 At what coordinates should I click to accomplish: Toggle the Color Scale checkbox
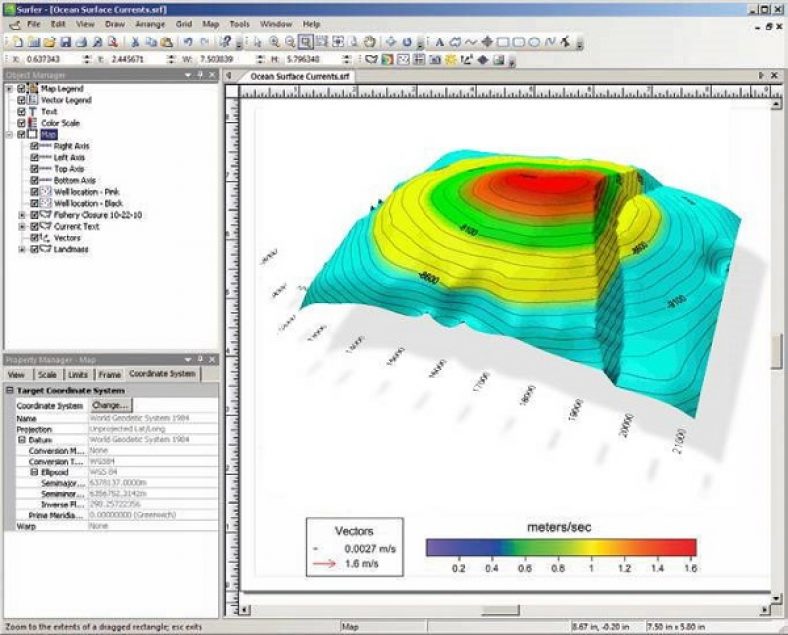point(21,123)
